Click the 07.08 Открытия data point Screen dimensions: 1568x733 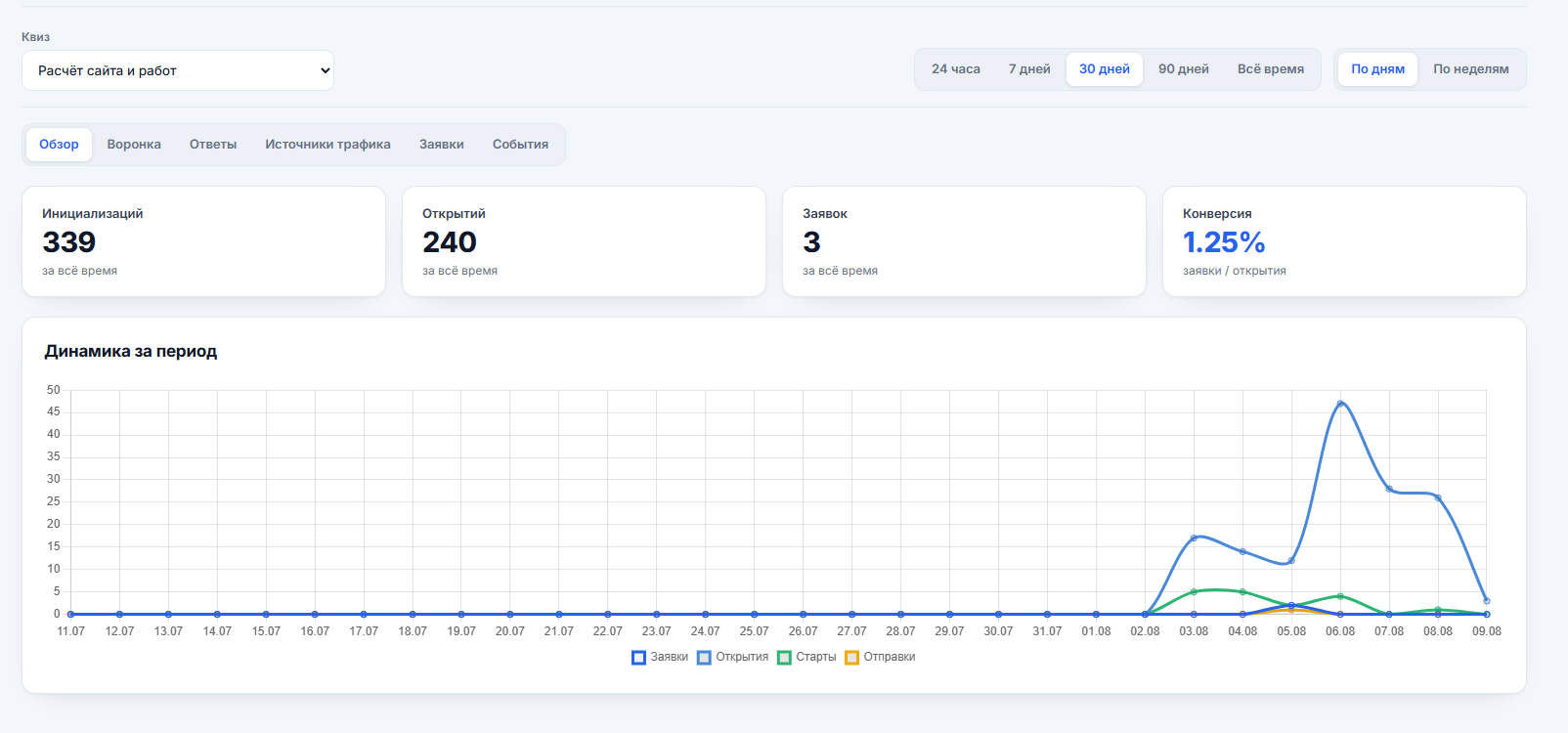pos(1389,489)
